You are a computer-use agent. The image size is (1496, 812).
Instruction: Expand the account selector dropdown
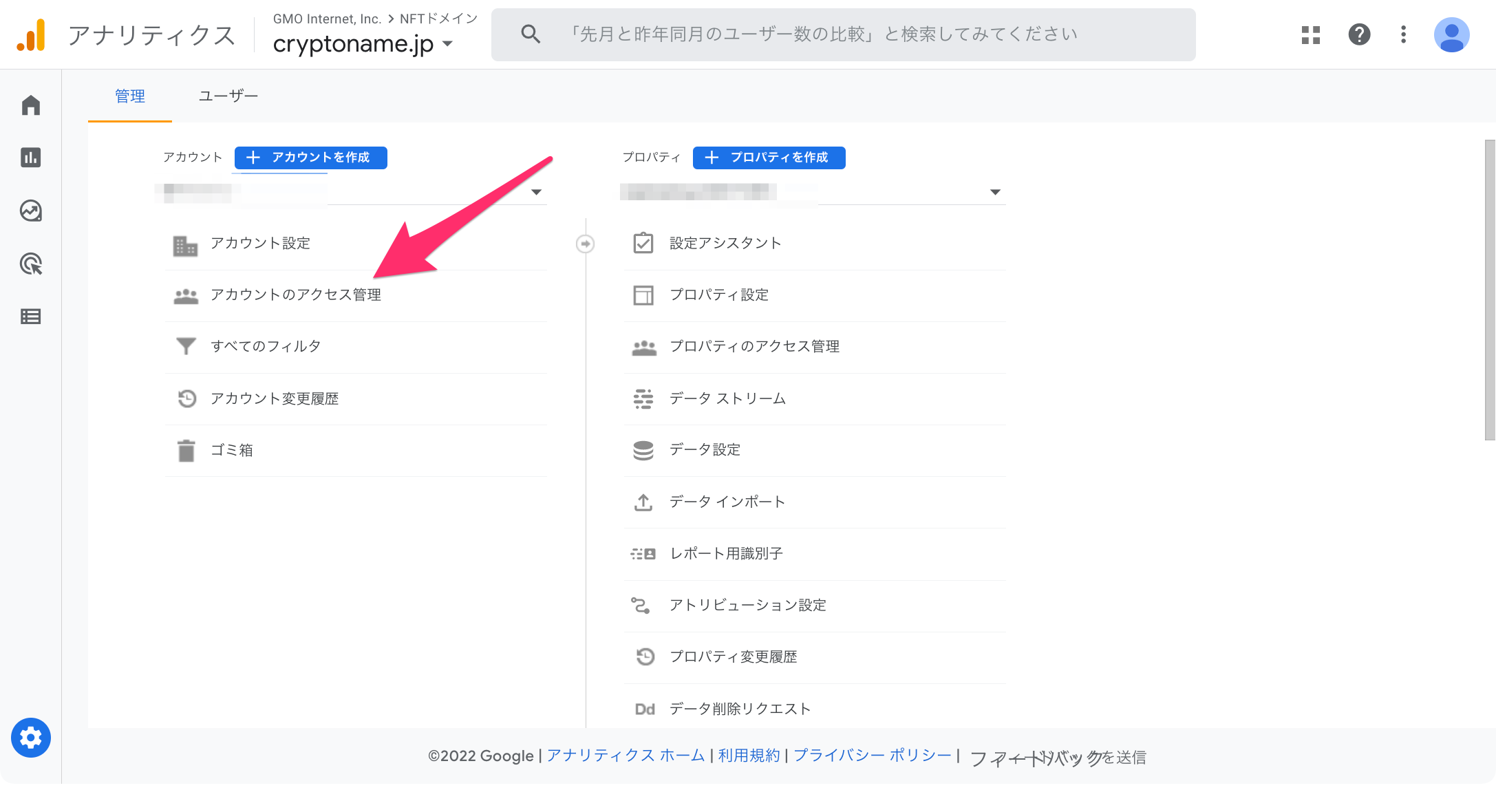tap(537, 191)
